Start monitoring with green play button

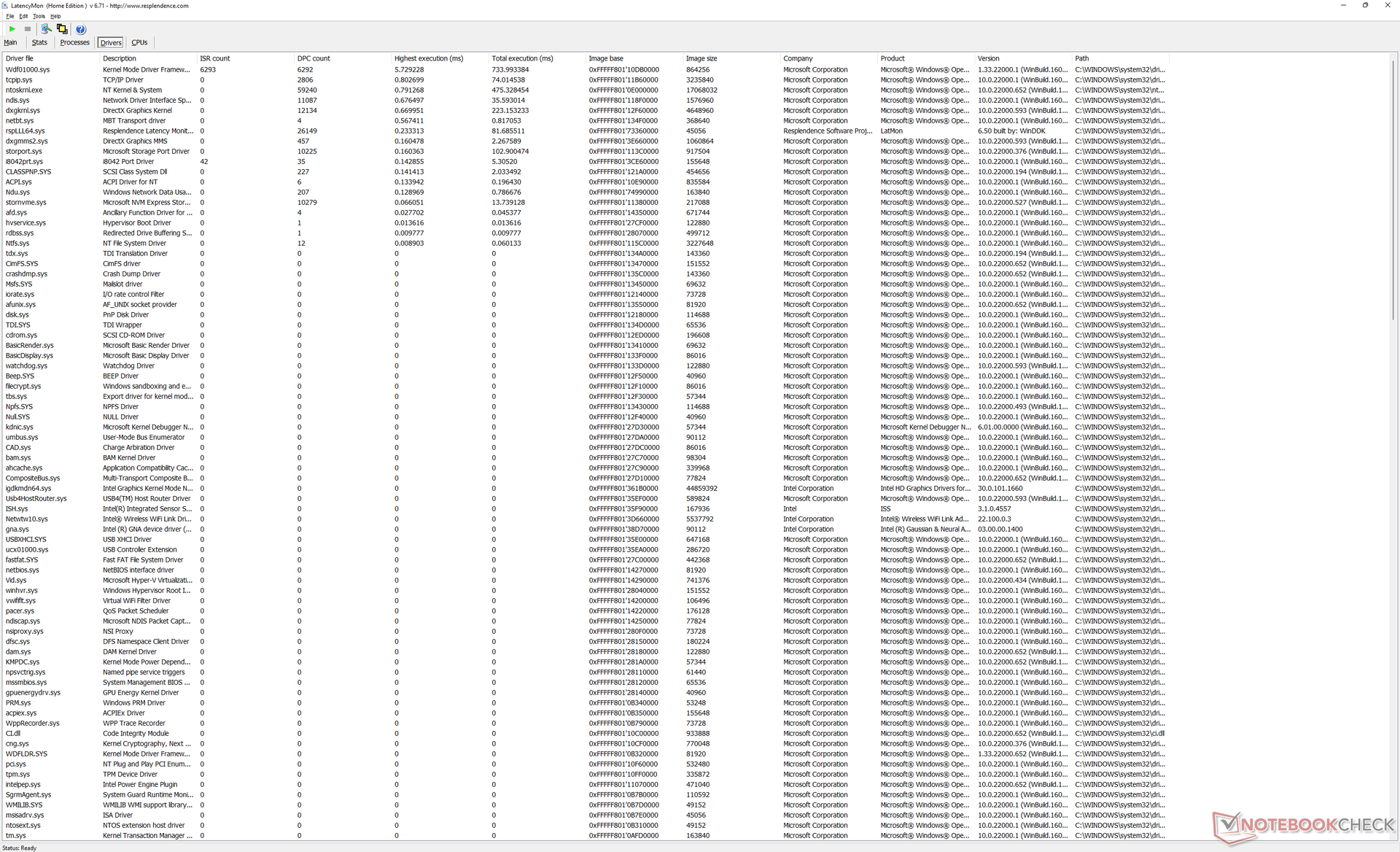(x=12, y=29)
